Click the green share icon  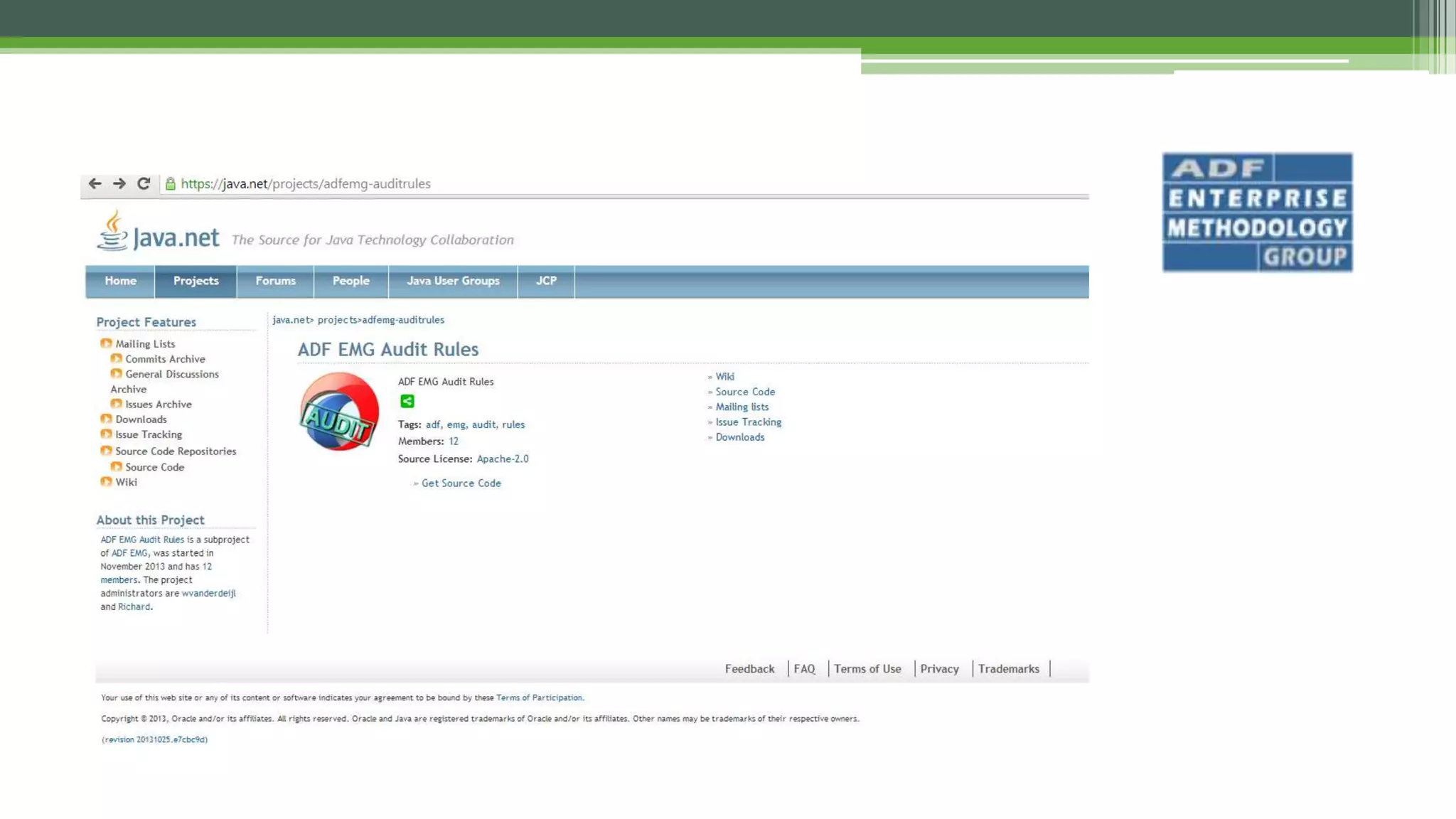click(407, 402)
